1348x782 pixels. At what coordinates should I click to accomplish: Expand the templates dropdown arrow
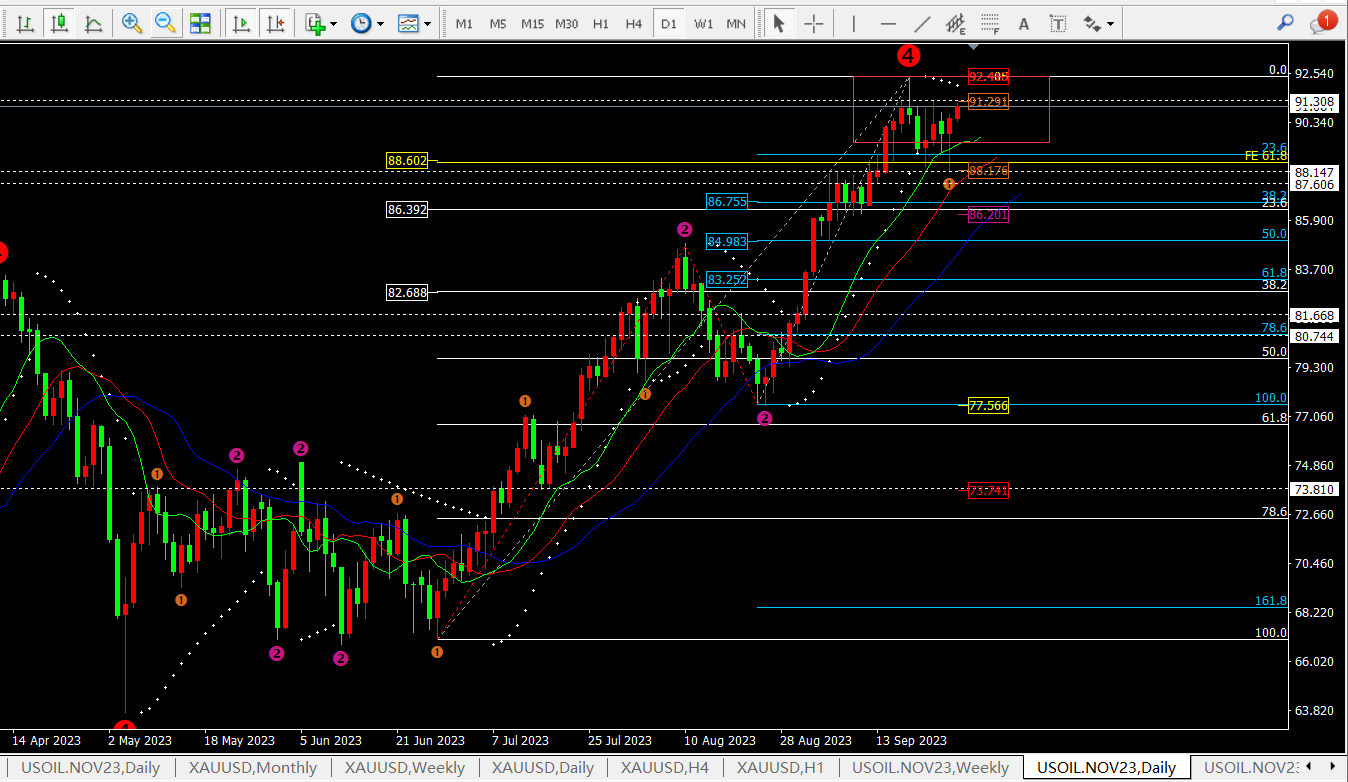coord(428,23)
